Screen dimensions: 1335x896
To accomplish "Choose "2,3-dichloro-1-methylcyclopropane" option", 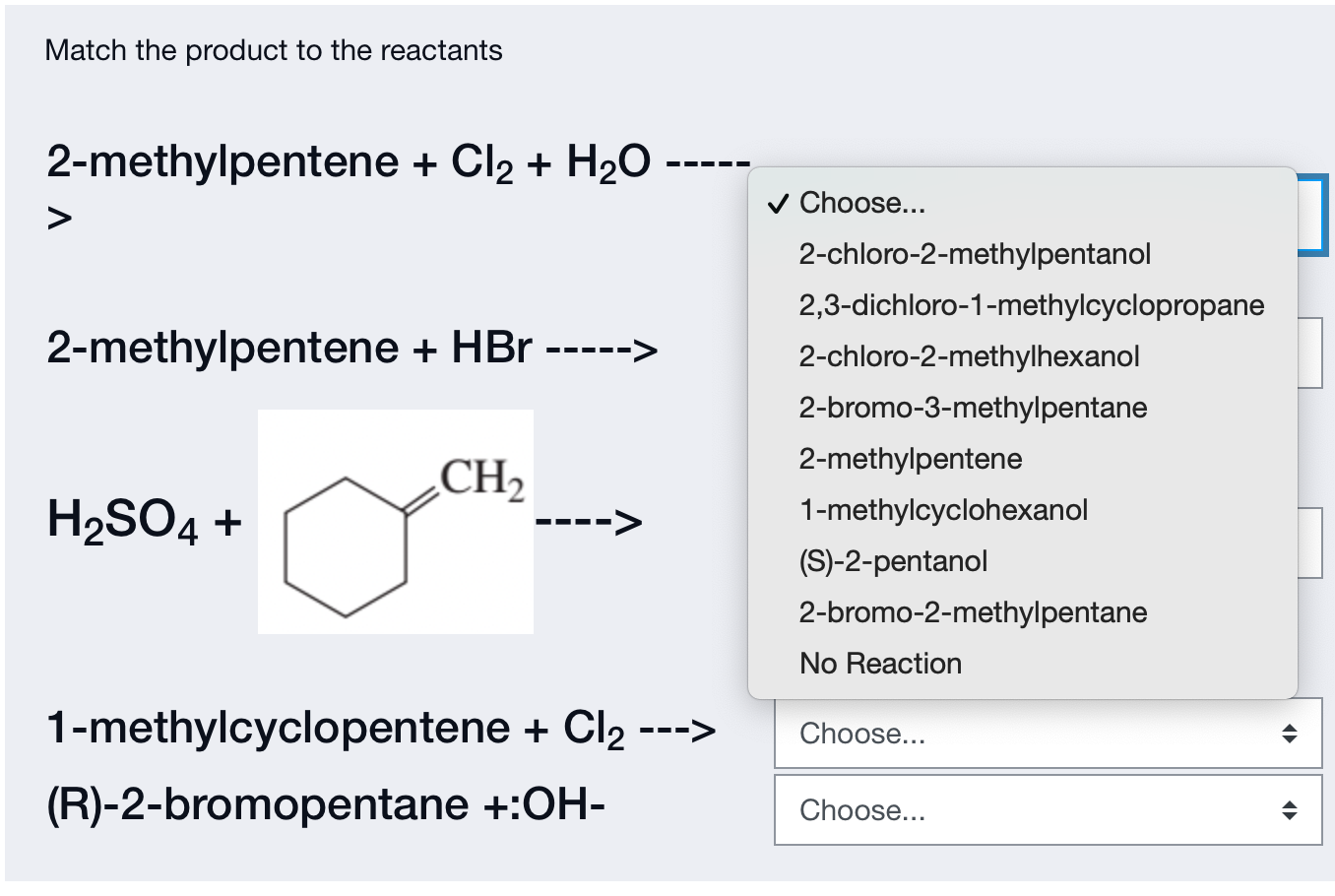I will click(x=1031, y=305).
